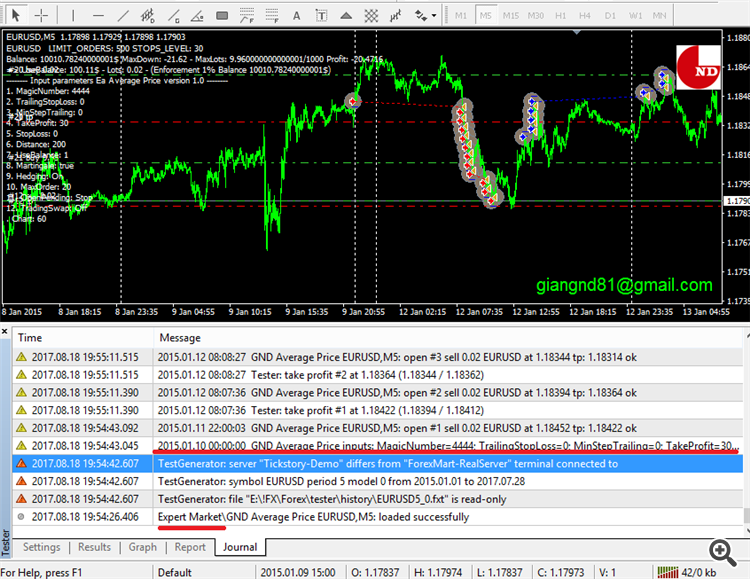Select the 'take profit #1 at 1.18422' row
Screen dimensions: 750x579
pyautogui.click(x=378, y=411)
